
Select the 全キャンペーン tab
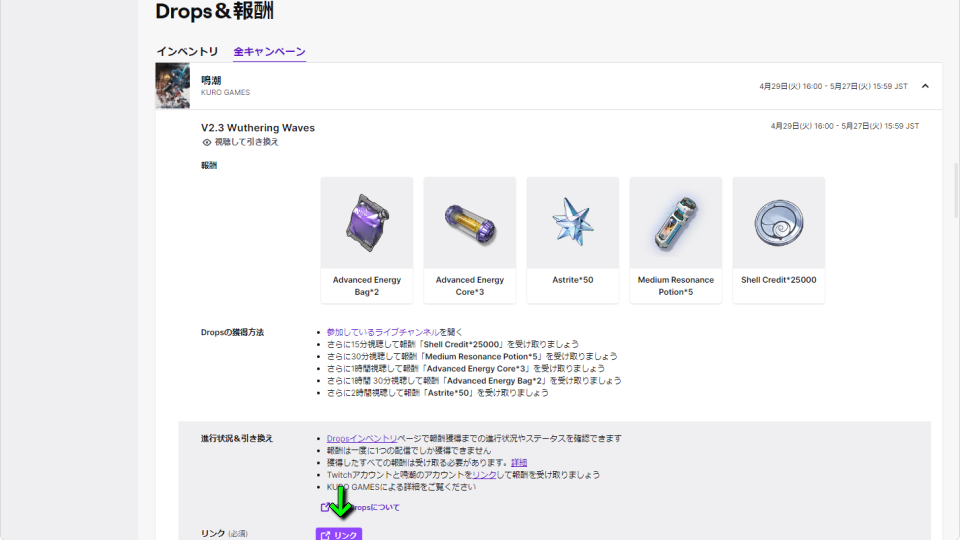click(x=269, y=51)
